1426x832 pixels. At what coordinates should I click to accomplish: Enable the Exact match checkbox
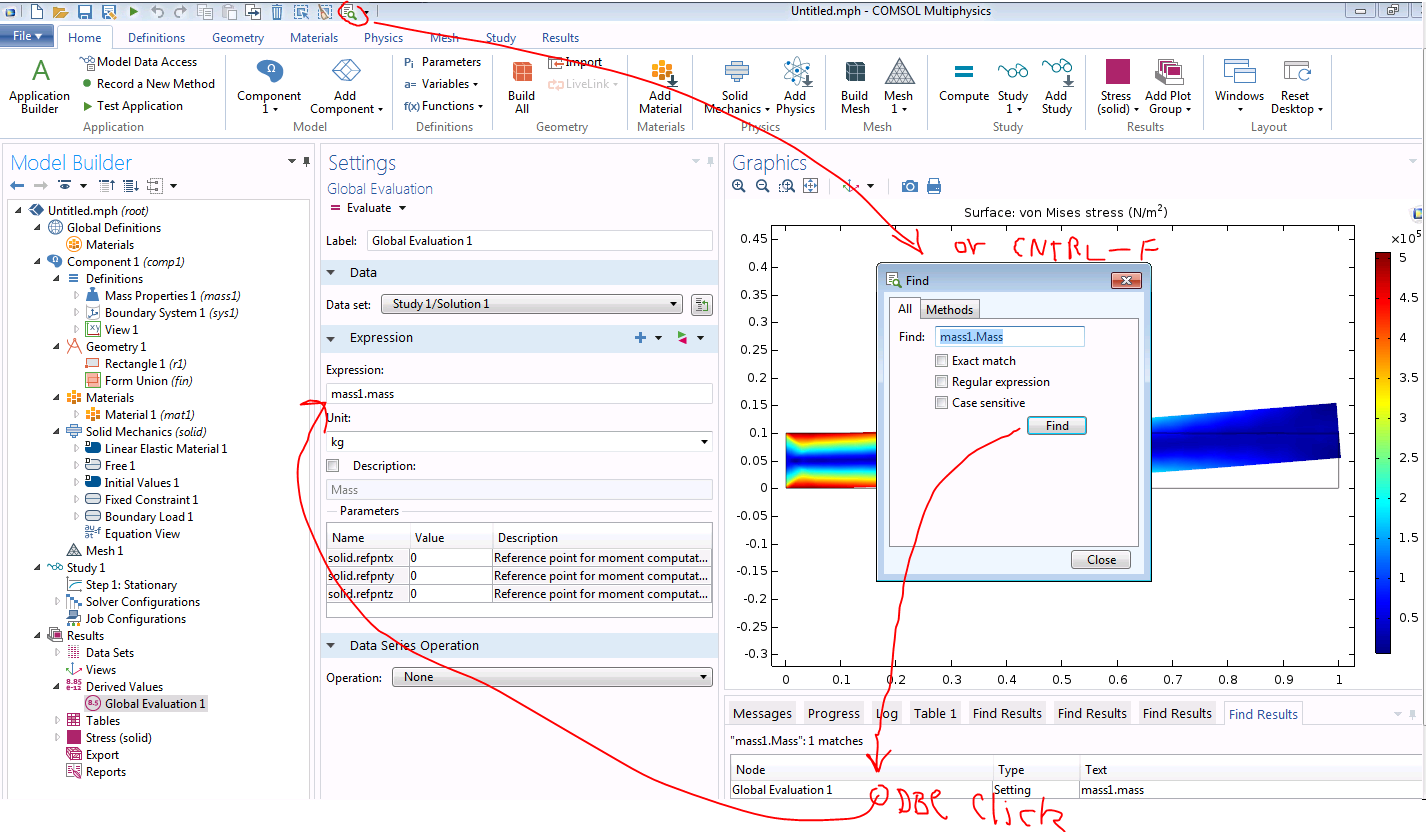pos(941,361)
